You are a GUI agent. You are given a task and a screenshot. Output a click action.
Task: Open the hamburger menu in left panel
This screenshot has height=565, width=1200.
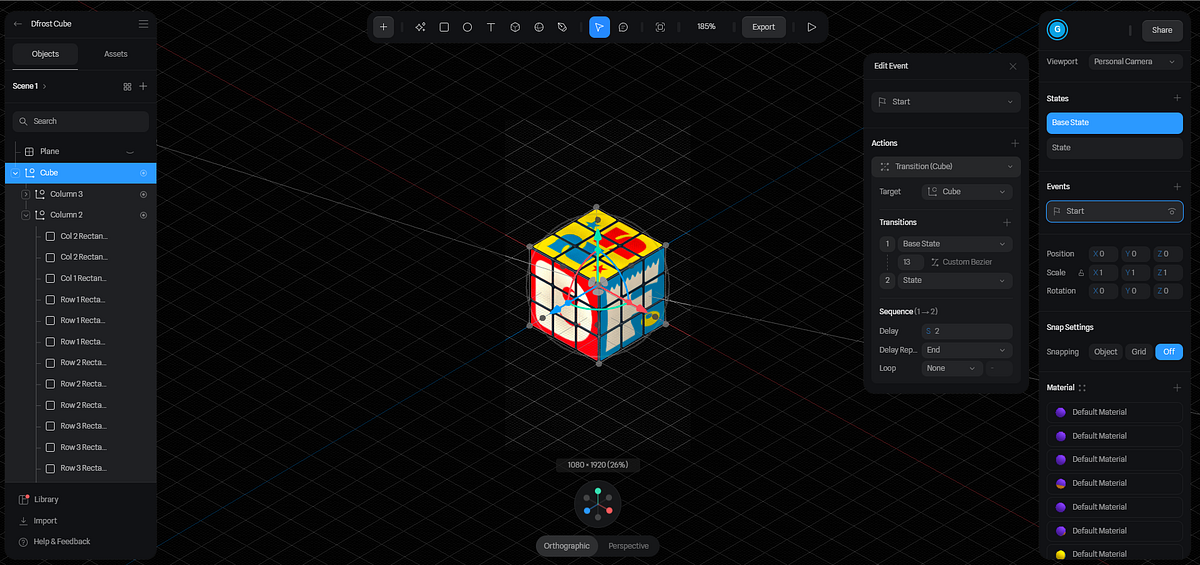point(143,23)
